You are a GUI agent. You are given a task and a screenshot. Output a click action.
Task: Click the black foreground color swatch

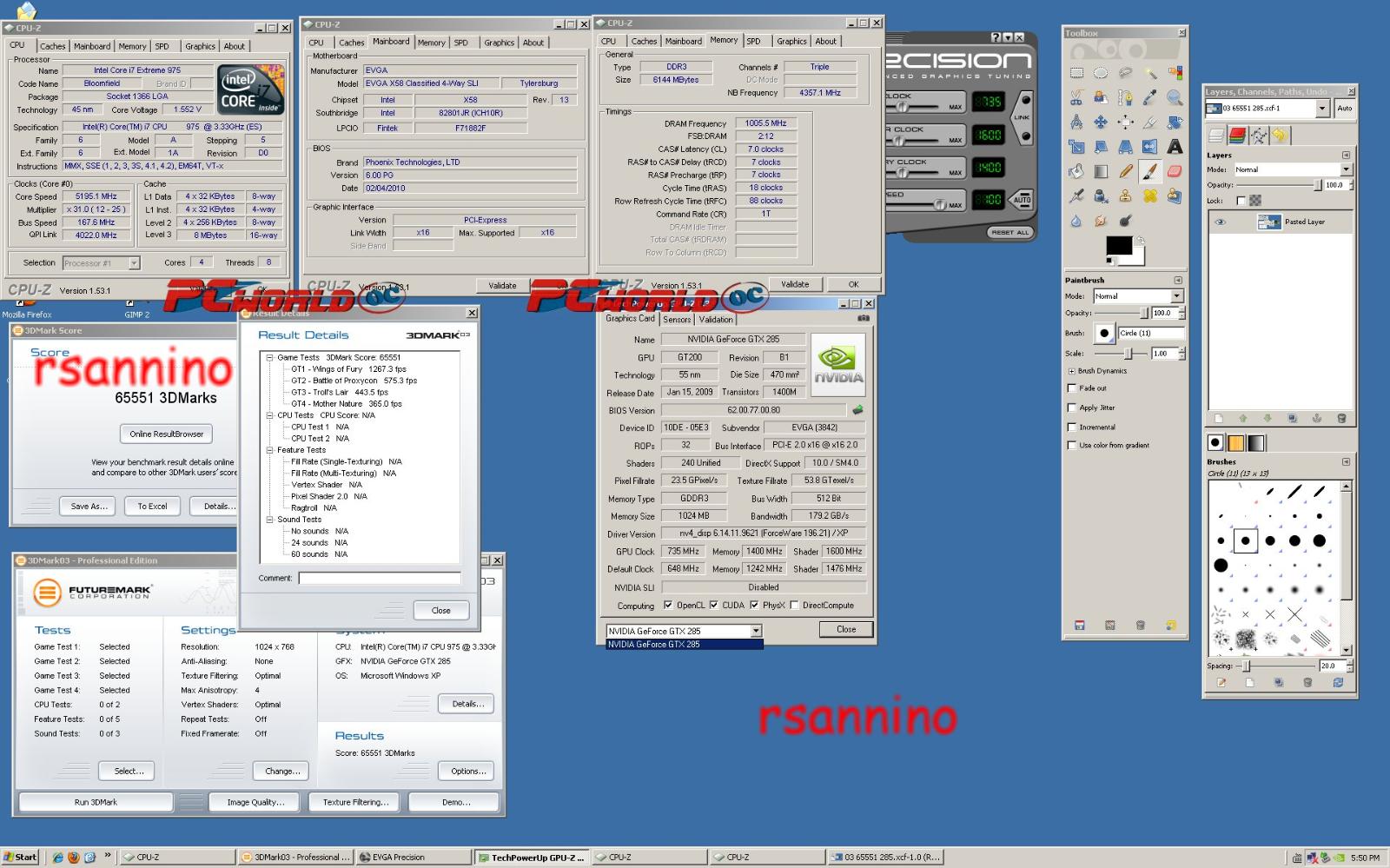pyautogui.click(x=1119, y=246)
